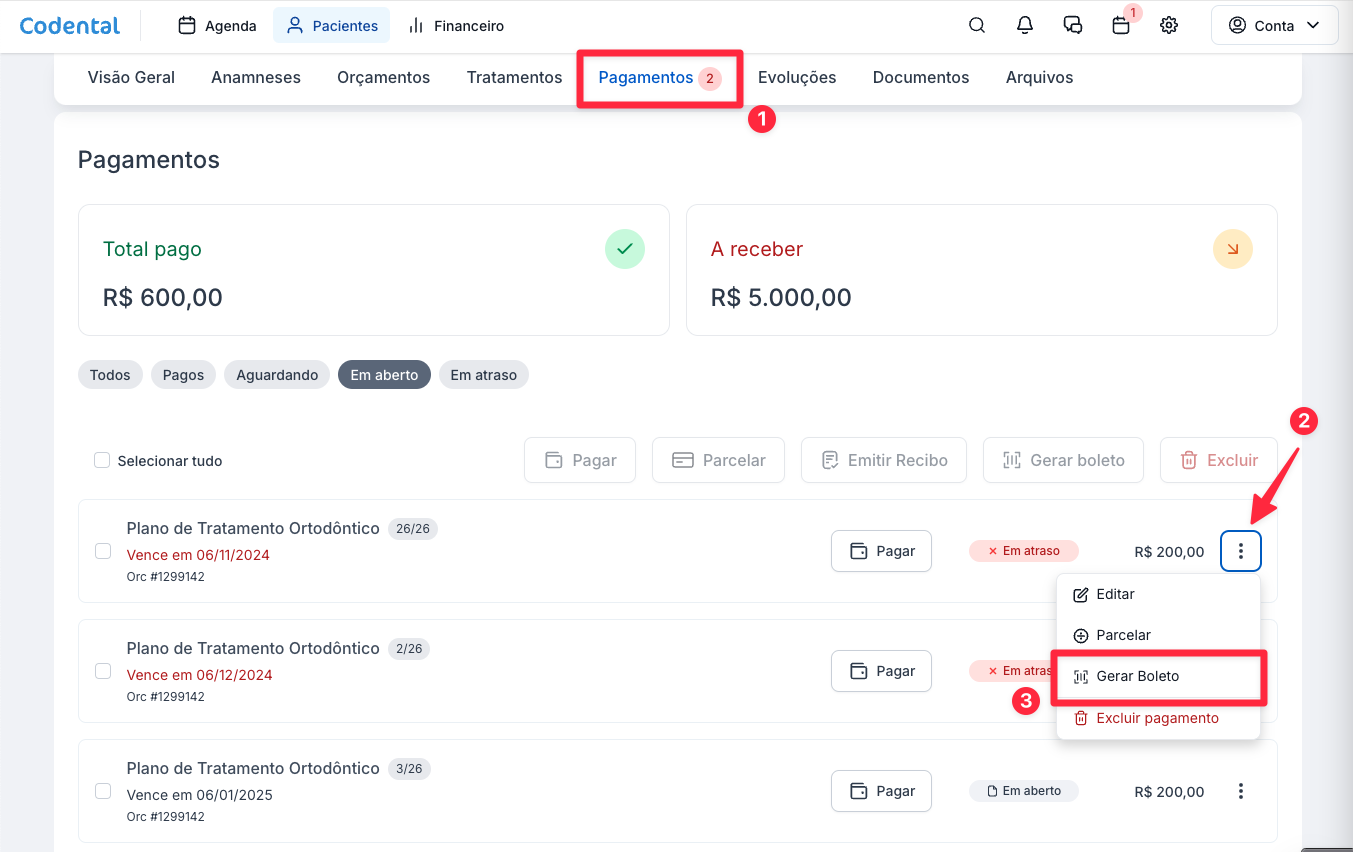
Task: Switch to the Orçamentos tab
Action: click(383, 77)
